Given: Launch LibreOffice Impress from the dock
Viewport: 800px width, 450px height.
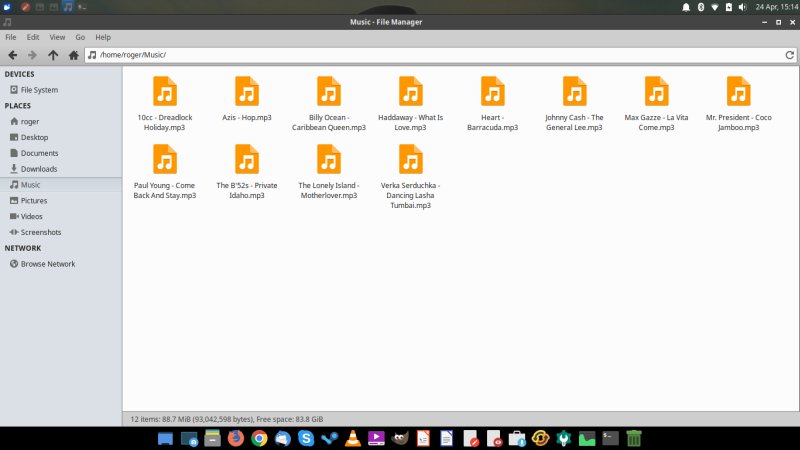Looking at the screenshot, I should tap(423, 438).
